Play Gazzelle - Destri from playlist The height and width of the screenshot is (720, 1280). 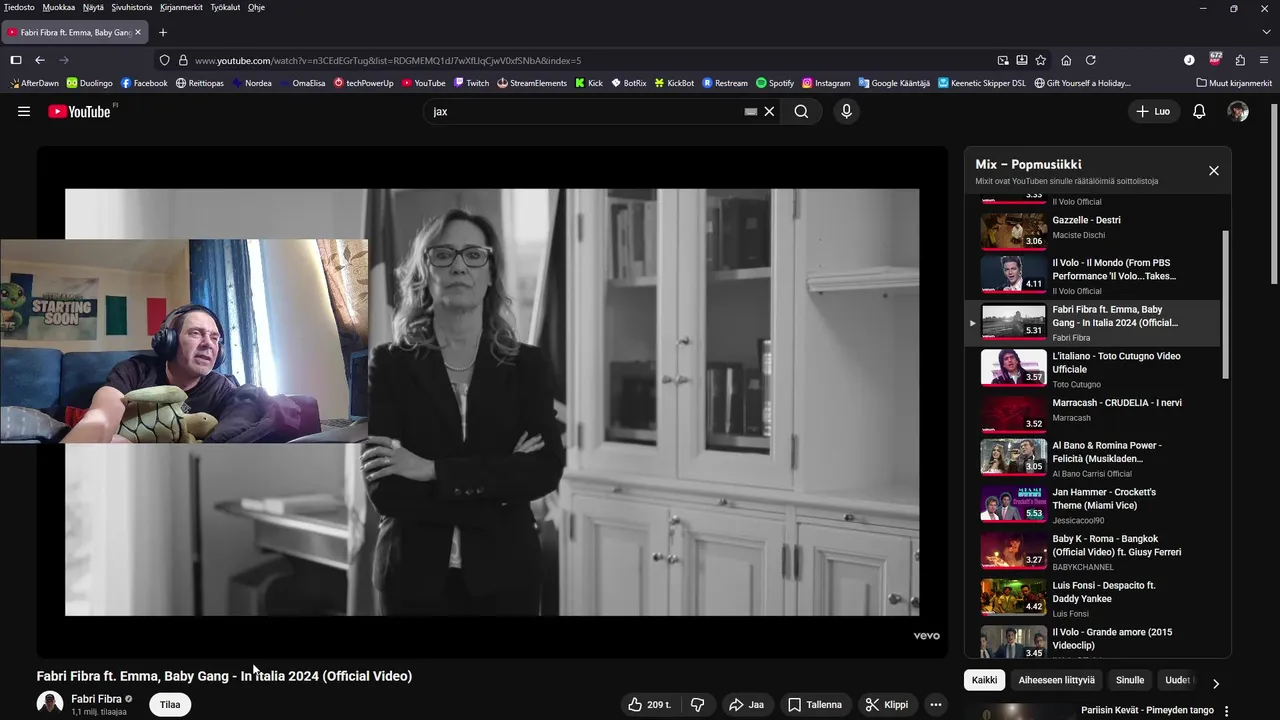1092,231
